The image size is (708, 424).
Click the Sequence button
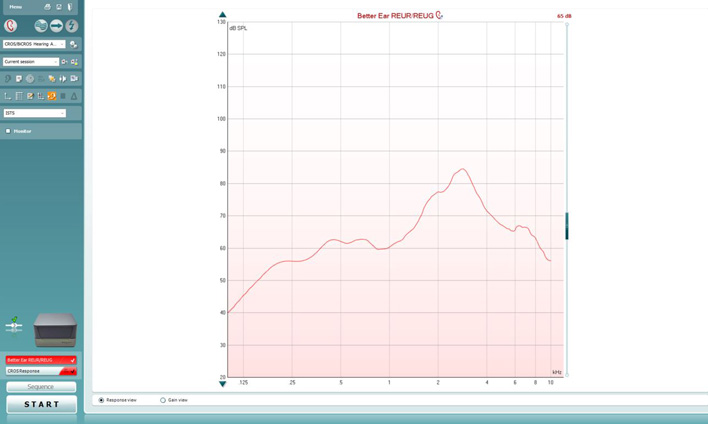click(41, 387)
